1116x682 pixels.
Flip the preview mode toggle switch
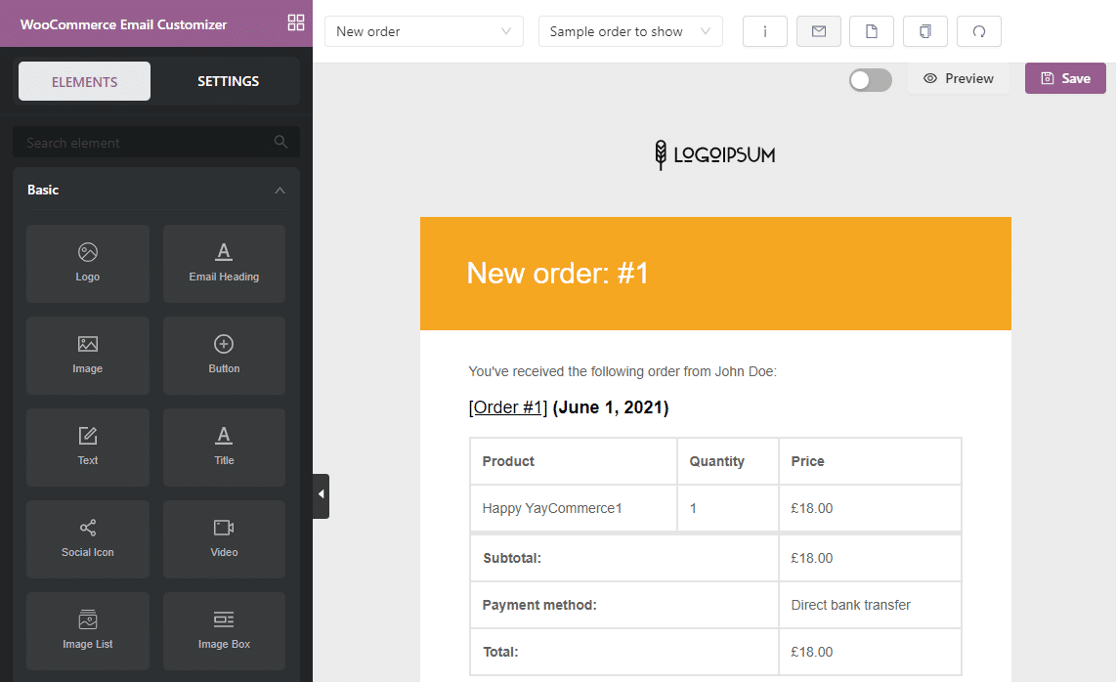click(869, 79)
